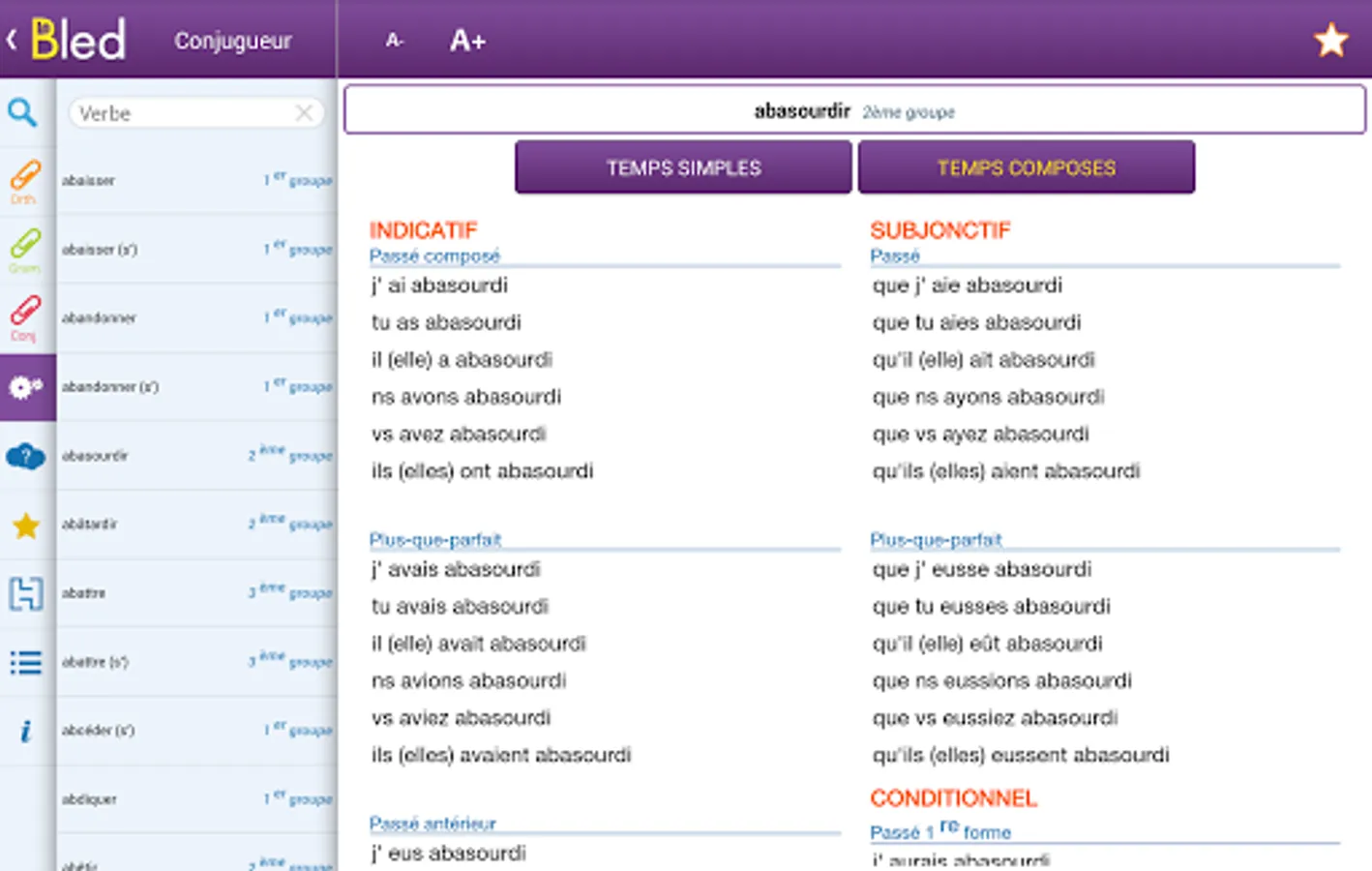This screenshot has height=871, width=1372.
Task: Select verb abâtardir in the list
Action: coord(196,524)
